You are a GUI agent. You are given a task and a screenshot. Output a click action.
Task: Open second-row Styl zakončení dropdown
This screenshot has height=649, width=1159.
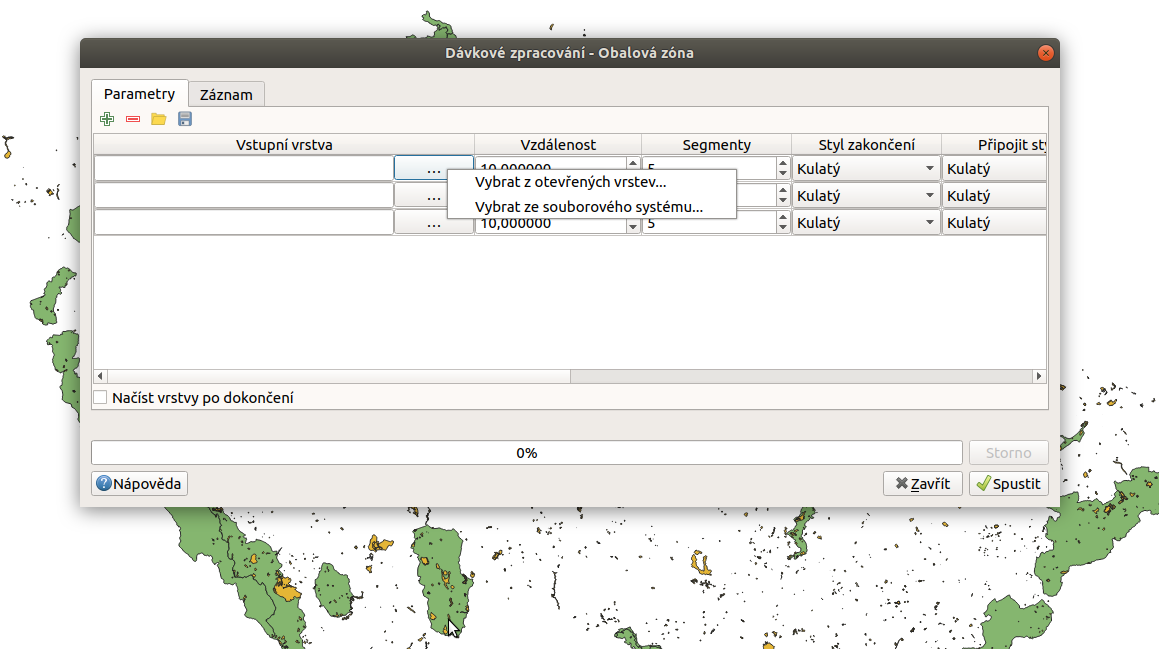click(866, 196)
